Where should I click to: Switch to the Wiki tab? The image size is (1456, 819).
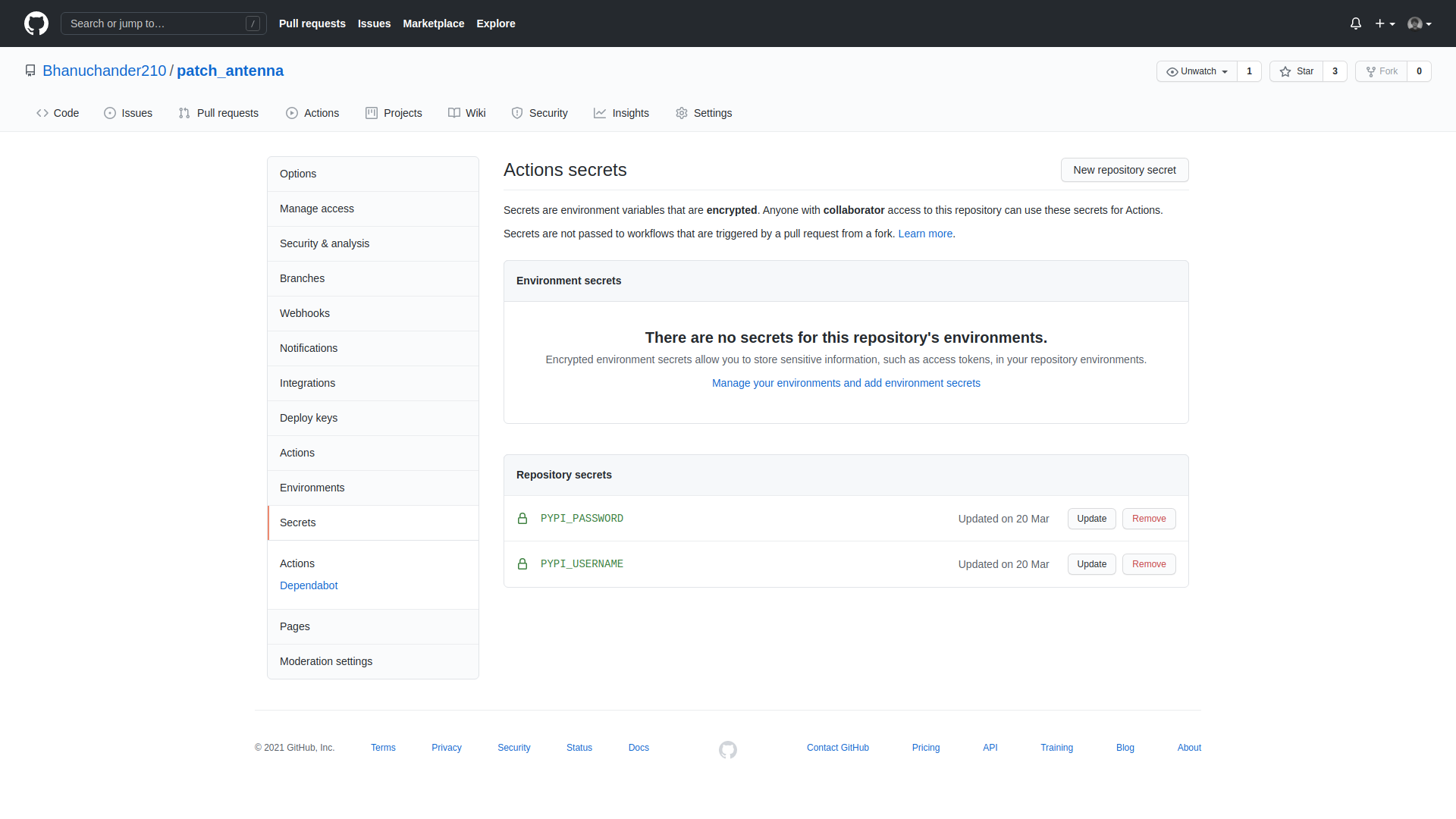click(x=467, y=113)
